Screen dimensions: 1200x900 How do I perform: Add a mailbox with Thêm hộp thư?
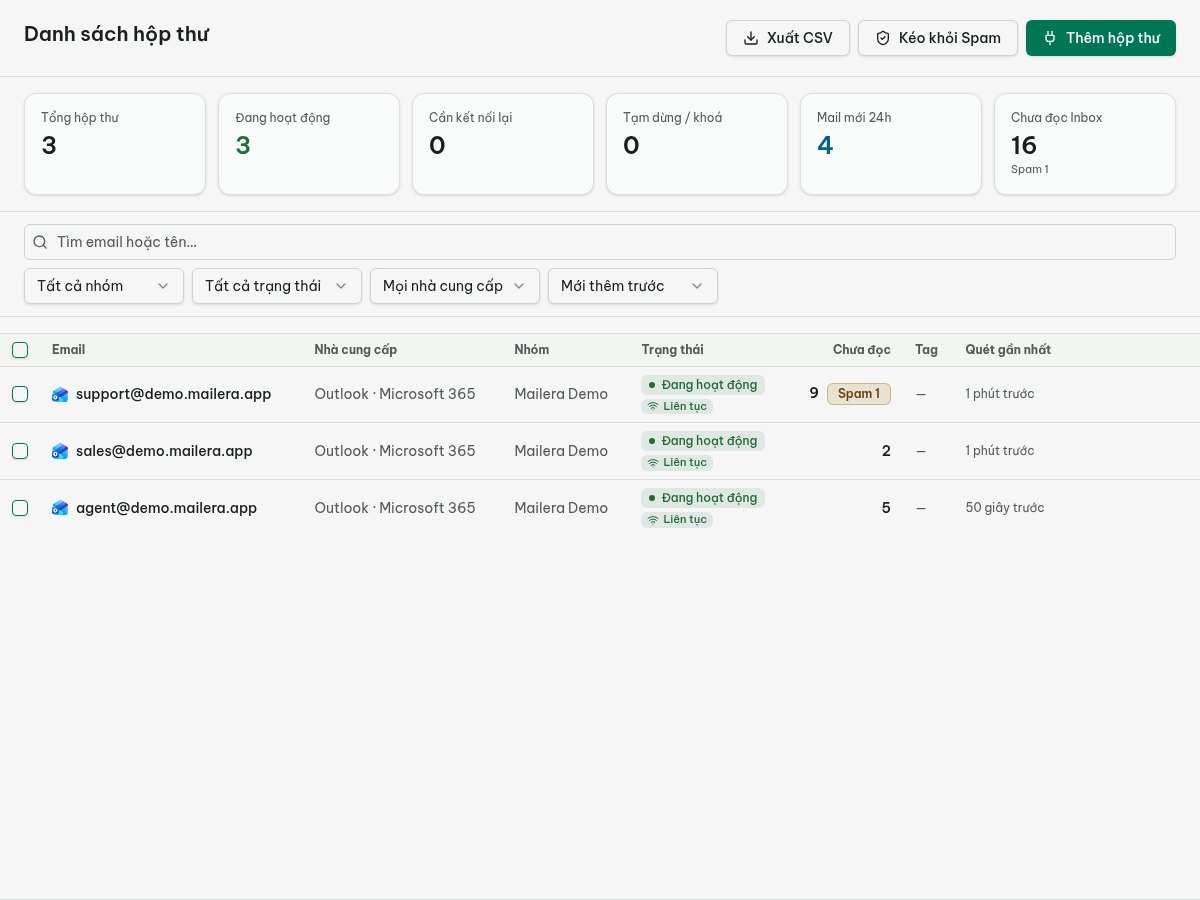[x=1101, y=38]
